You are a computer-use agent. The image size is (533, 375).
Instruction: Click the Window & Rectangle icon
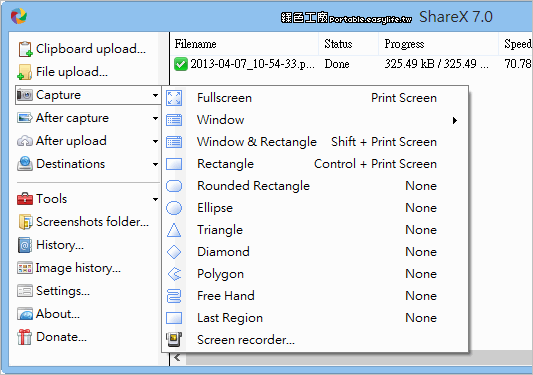(x=174, y=142)
